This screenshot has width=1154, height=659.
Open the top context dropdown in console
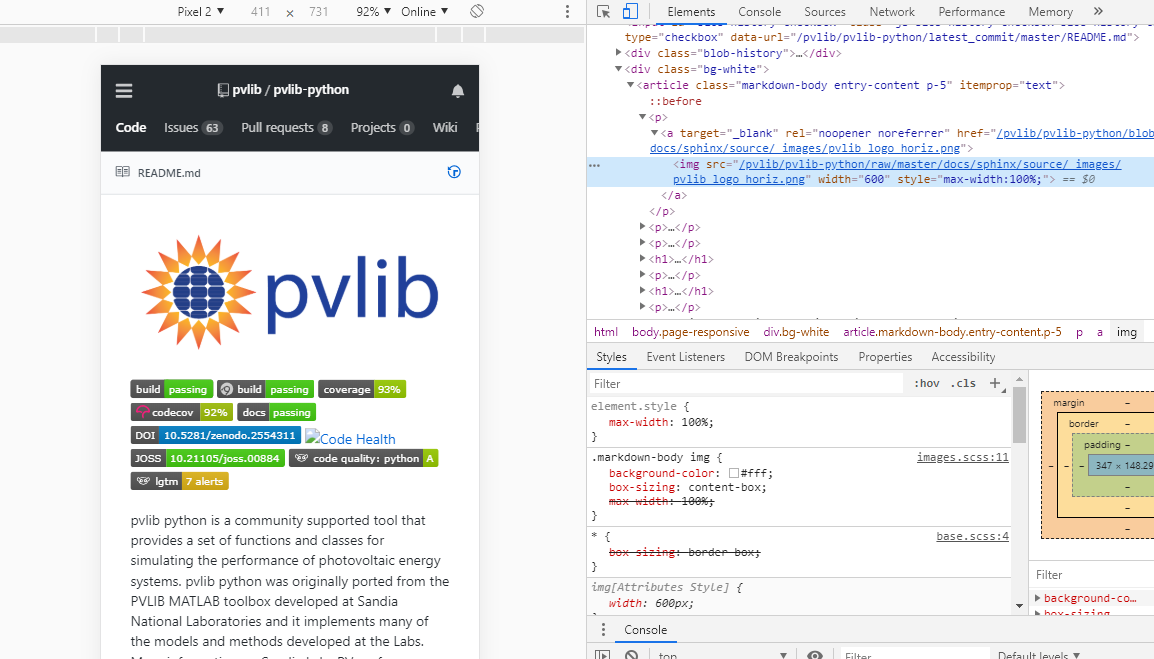pyautogui.click(x=723, y=655)
